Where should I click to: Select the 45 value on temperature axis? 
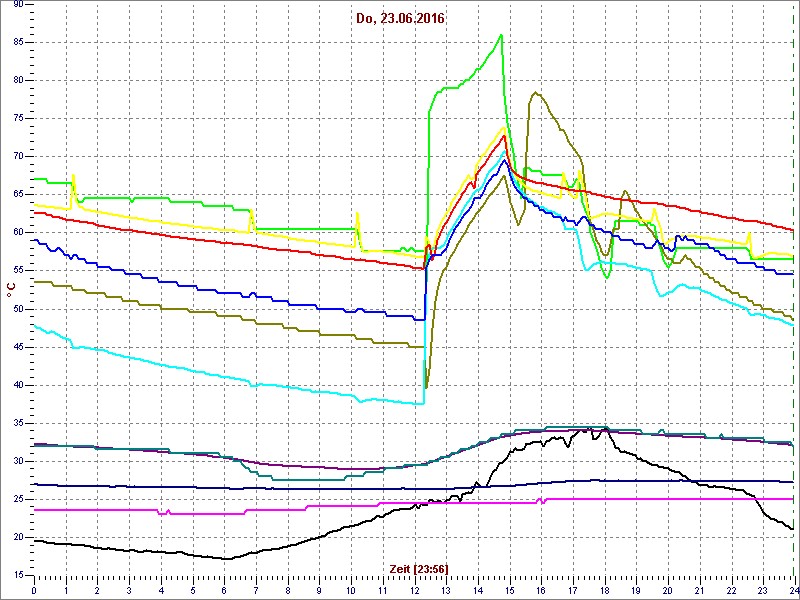pyautogui.click(x=18, y=347)
